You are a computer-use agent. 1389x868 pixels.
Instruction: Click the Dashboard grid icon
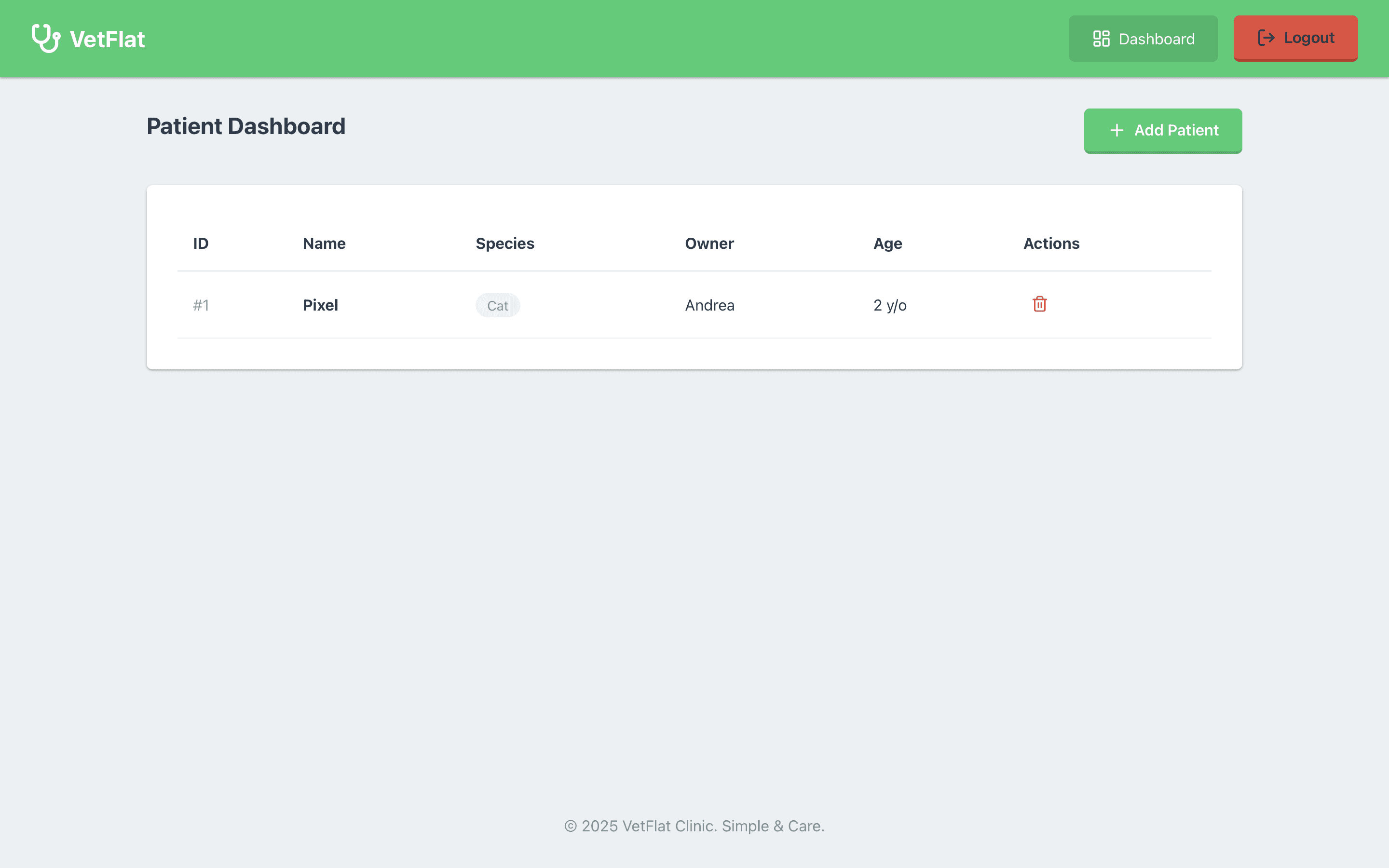tap(1101, 39)
